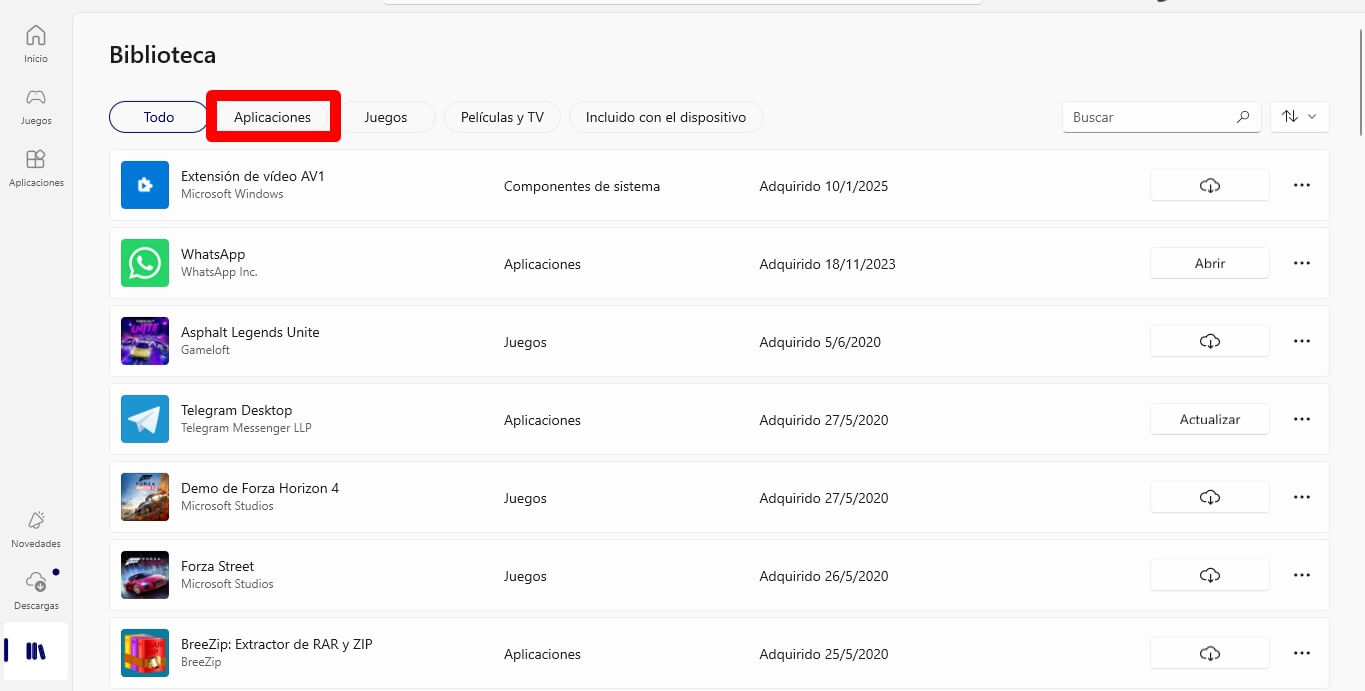Click the Forza Street game thumbnail
The image size is (1365, 691).
coord(145,575)
